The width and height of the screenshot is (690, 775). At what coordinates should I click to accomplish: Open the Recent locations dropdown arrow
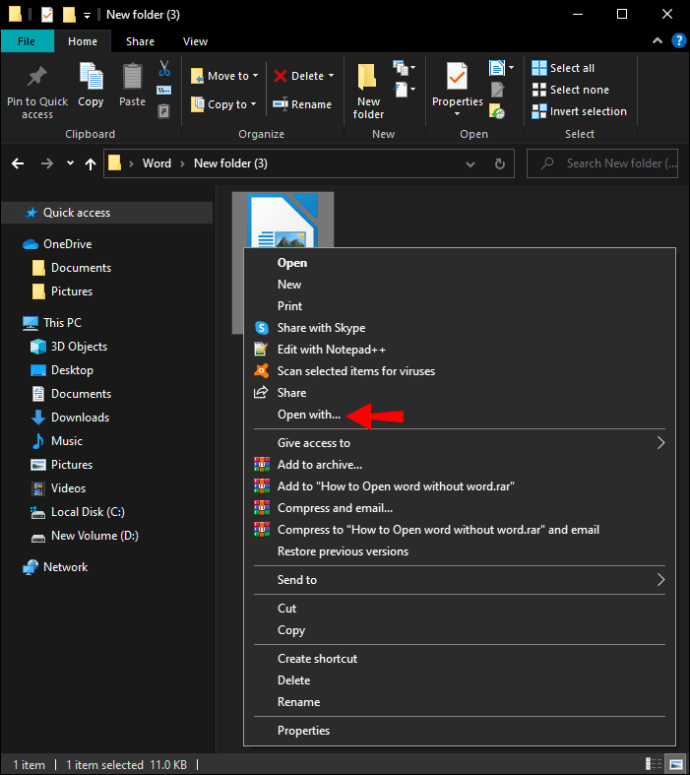pyautogui.click(x=70, y=163)
